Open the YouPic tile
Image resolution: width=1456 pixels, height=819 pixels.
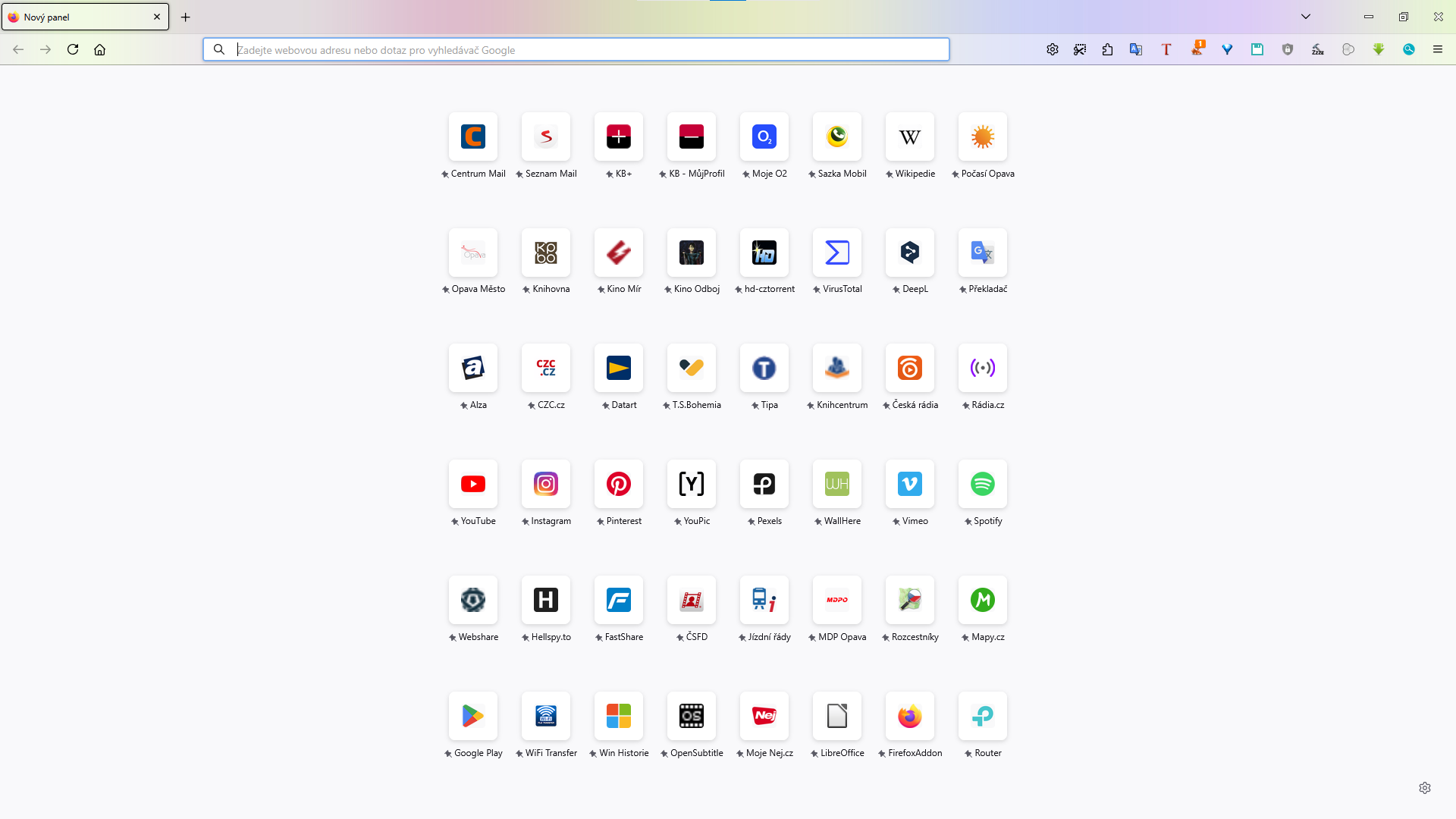pyautogui.click(x=692, y=485)
